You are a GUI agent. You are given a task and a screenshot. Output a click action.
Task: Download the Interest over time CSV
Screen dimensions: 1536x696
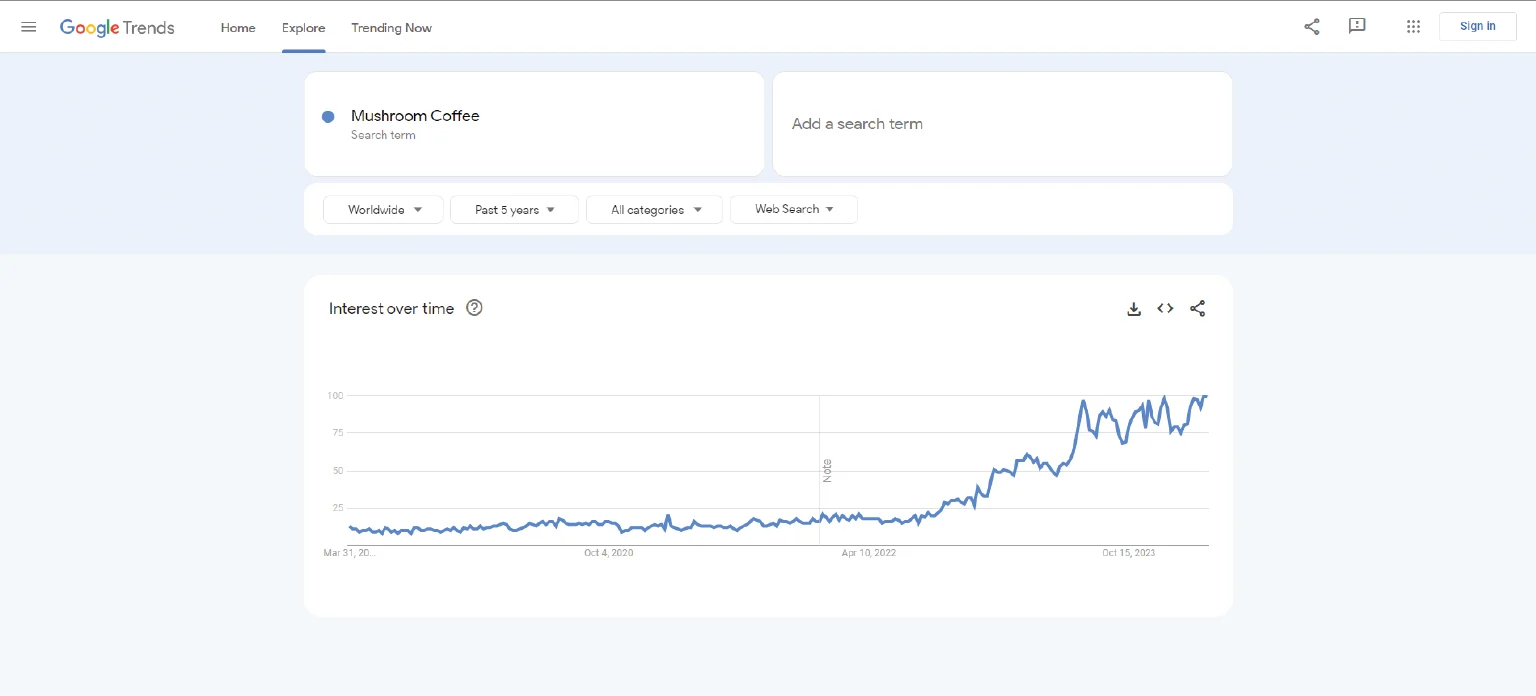(x=1134, y=309)
